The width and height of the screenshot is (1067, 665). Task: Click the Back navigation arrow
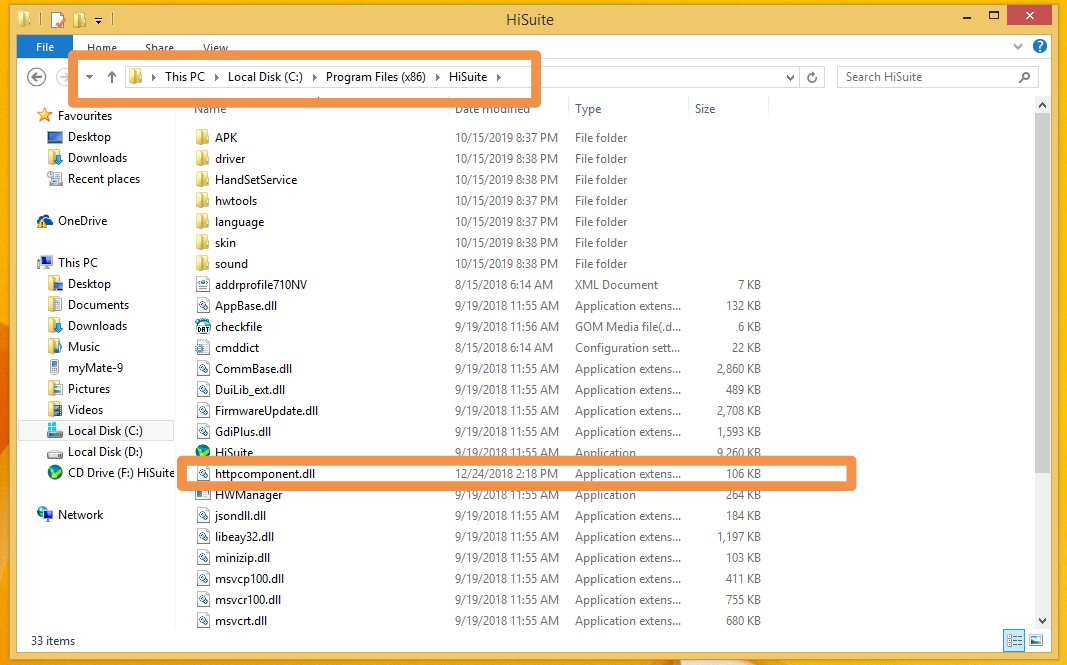(x=37, y=77)
